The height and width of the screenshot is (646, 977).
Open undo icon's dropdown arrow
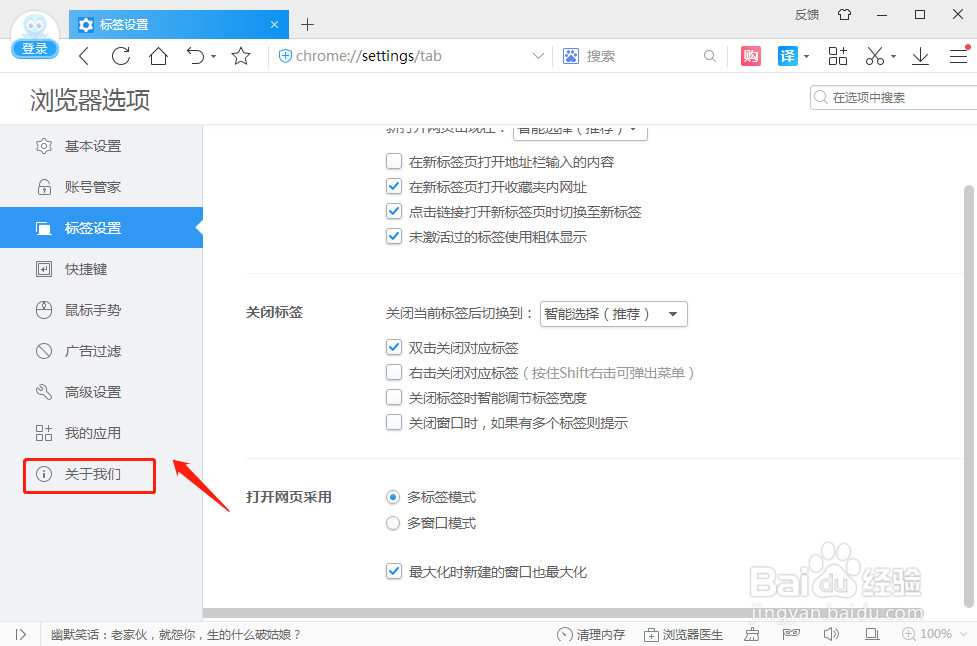(x=214, y=56)
